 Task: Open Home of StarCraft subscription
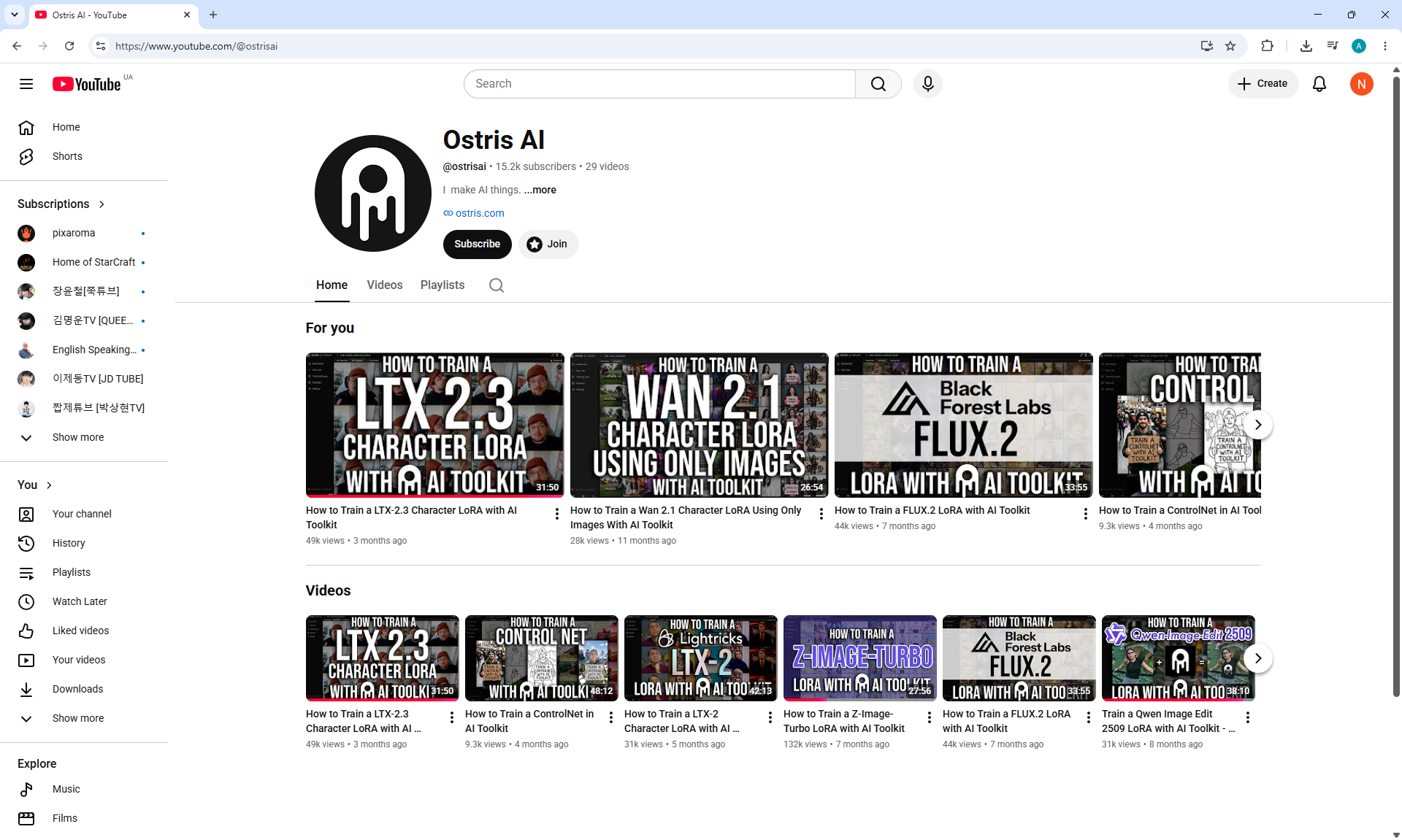pyautogui.click(x=84, y=262)
